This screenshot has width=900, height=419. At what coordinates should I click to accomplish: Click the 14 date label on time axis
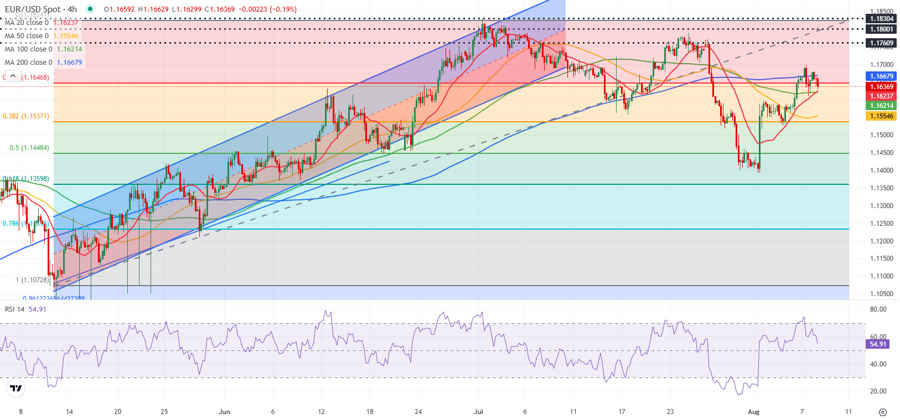coord(69,412)
